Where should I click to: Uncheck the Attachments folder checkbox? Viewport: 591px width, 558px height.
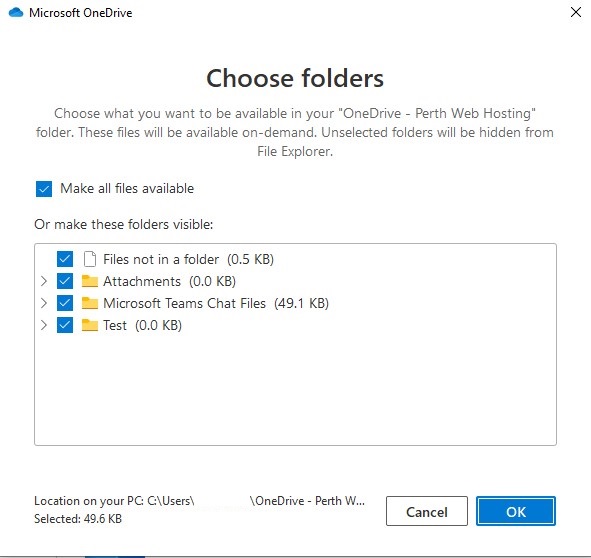65,281
